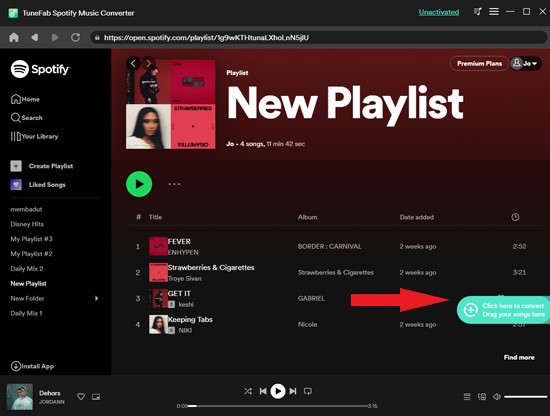550x416 pixels.
Task: Click the Keeping Tabs cover thumbnail
Action: point(158,324)
